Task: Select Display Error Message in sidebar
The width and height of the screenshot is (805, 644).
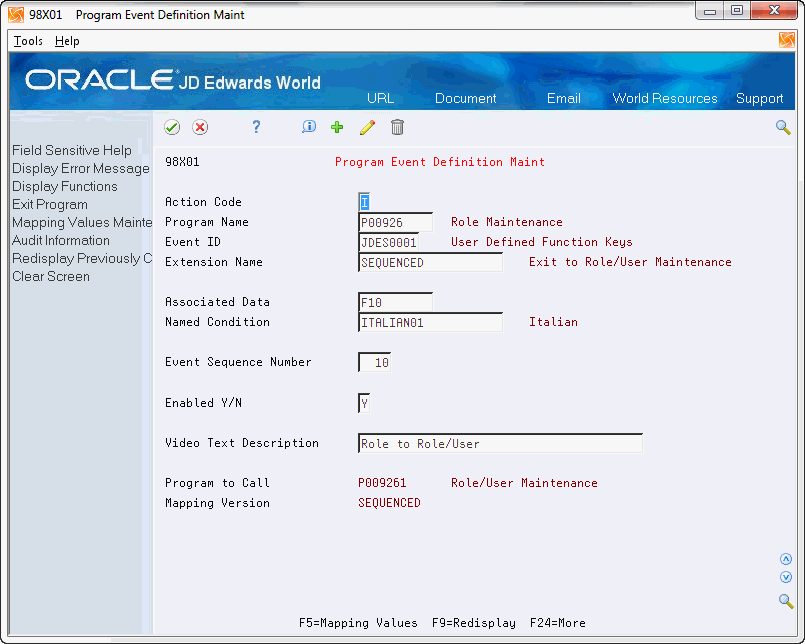Action: click(x=81, y=168)
